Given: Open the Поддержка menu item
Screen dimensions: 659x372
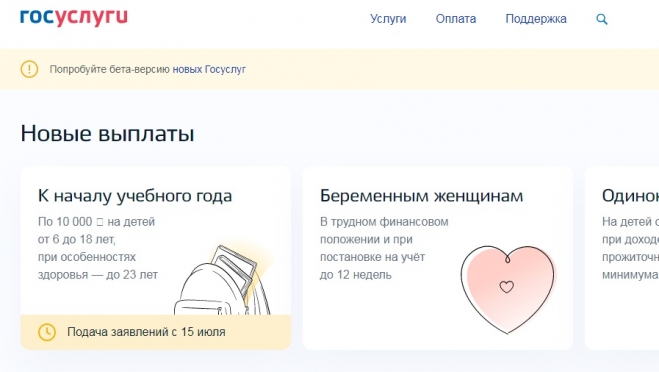Looking at the screenshot, I should click(536, 19).
